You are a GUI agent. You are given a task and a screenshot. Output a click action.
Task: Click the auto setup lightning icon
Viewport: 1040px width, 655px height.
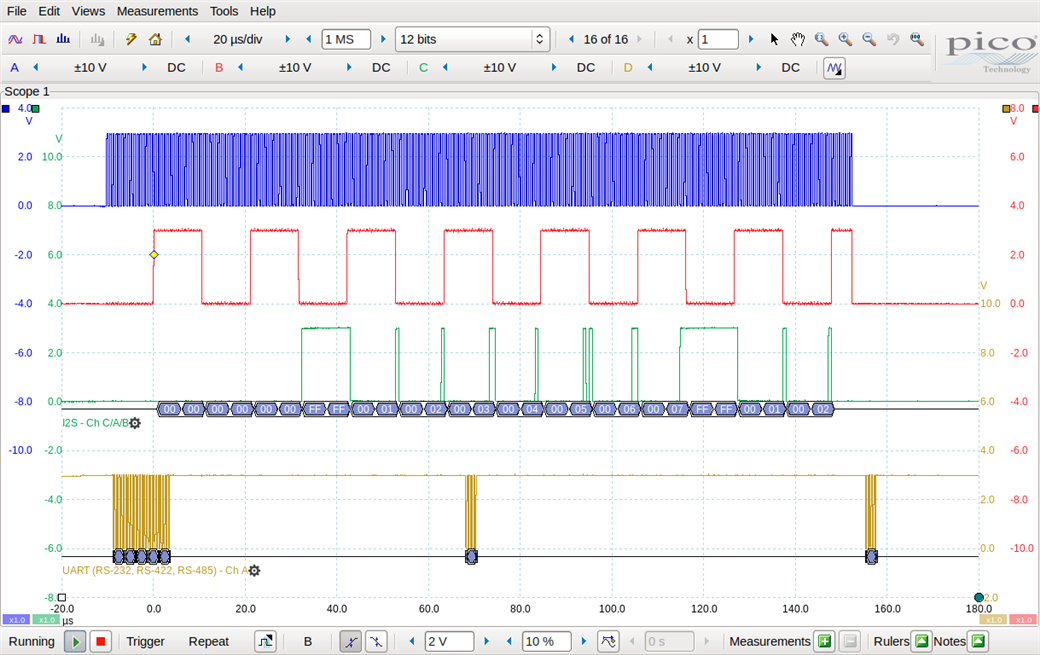coord(131,39)
